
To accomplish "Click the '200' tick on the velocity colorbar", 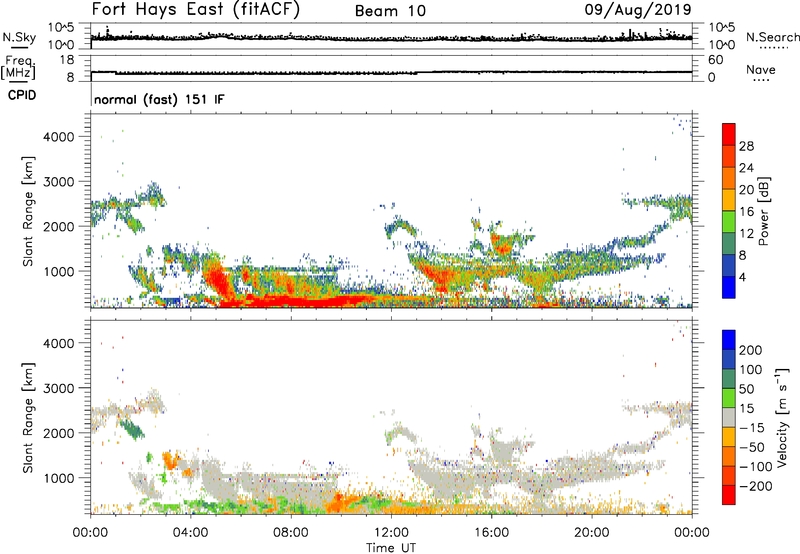I will click(x=751, y=350).
